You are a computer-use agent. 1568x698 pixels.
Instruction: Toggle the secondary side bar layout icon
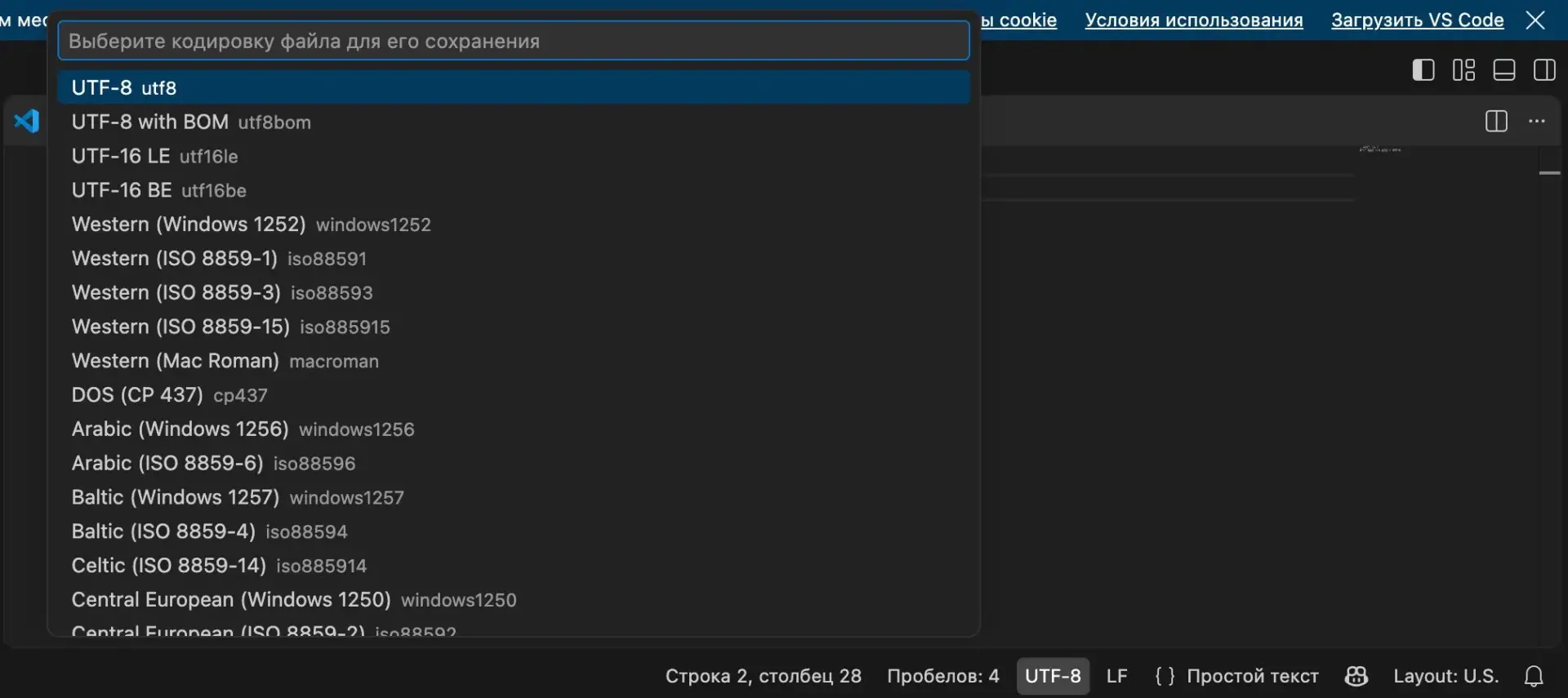(x=1544, y=70)
